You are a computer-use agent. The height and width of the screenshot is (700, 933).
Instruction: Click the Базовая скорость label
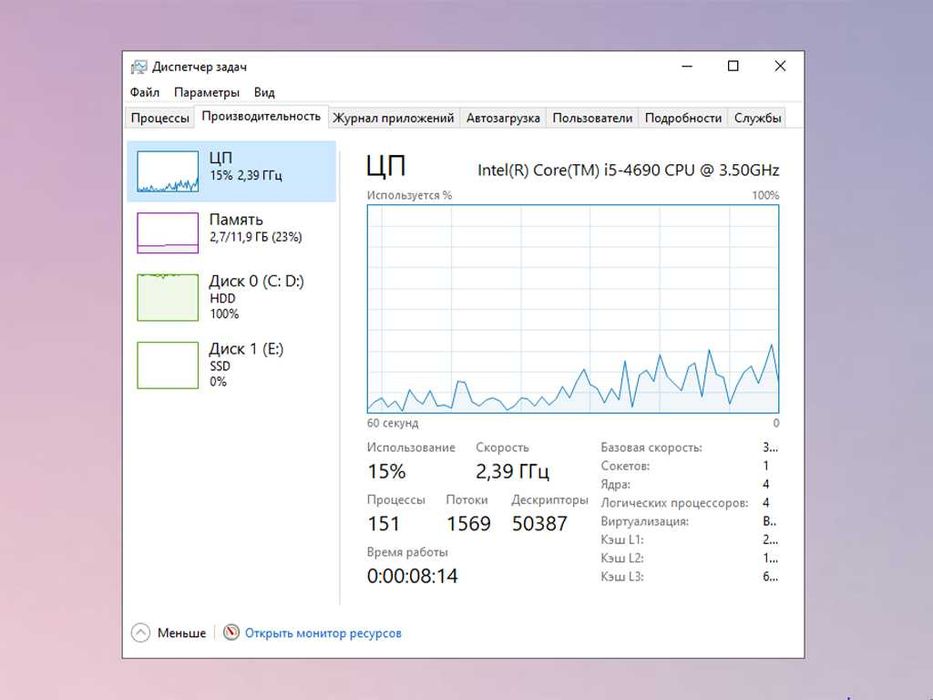click(652, 448)
